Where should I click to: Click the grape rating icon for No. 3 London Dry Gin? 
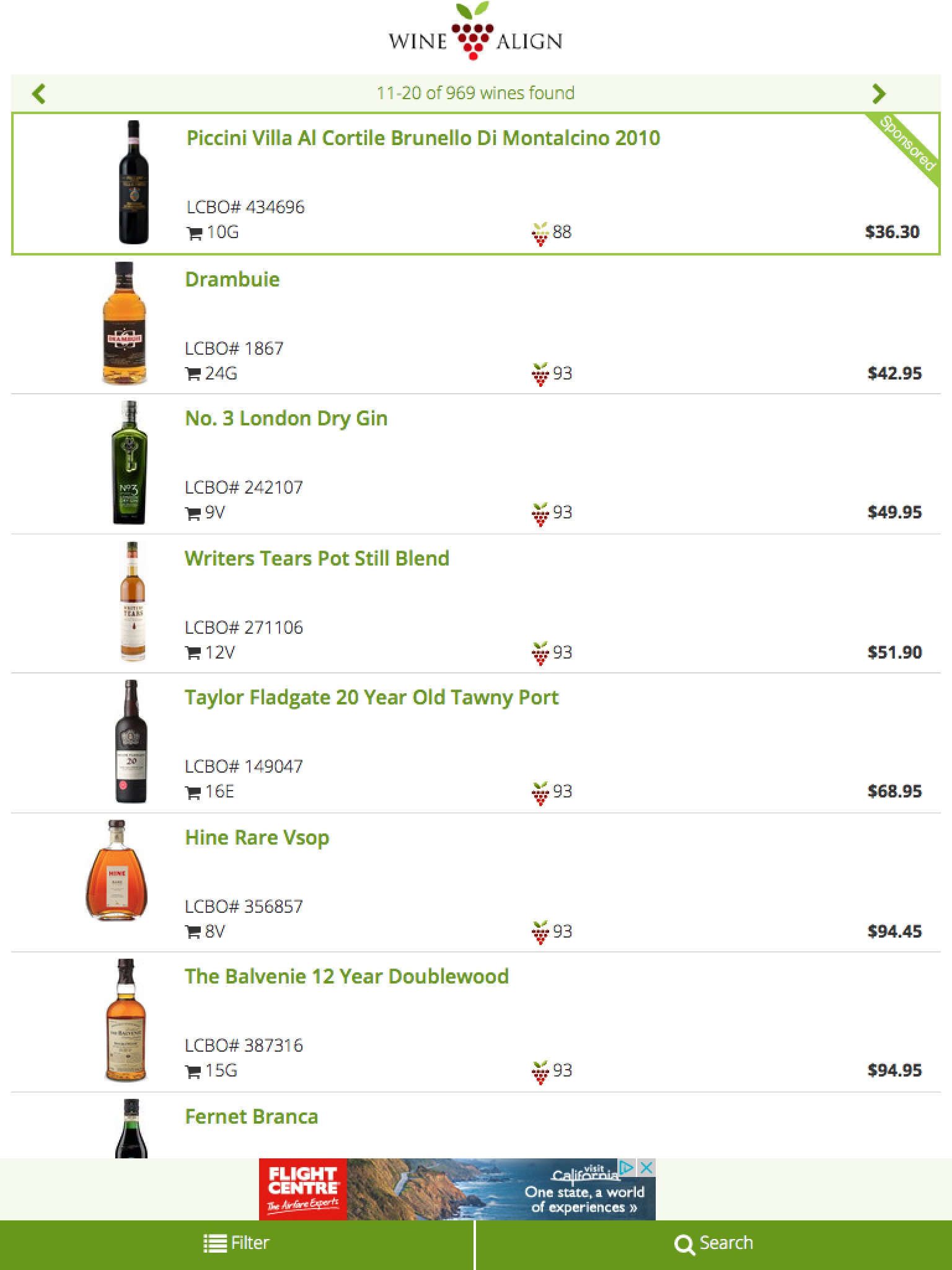click(x=540, y=513)
